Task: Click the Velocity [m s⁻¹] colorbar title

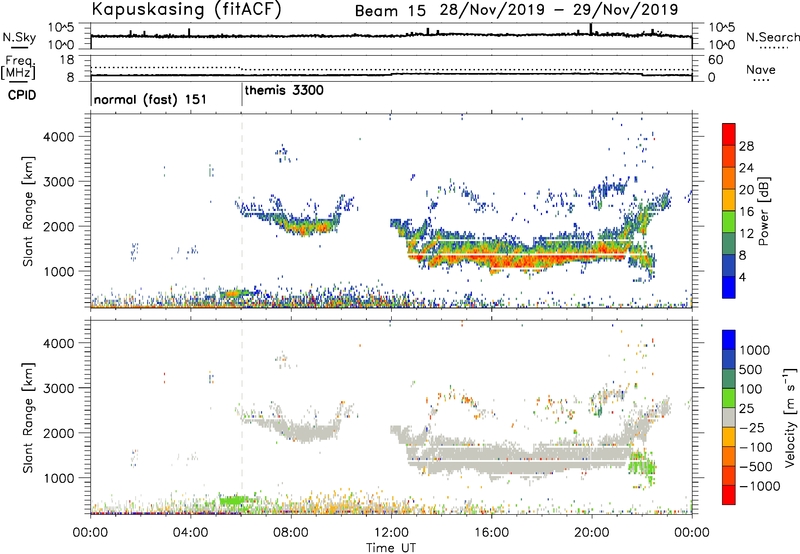Action: click(790, 417)
